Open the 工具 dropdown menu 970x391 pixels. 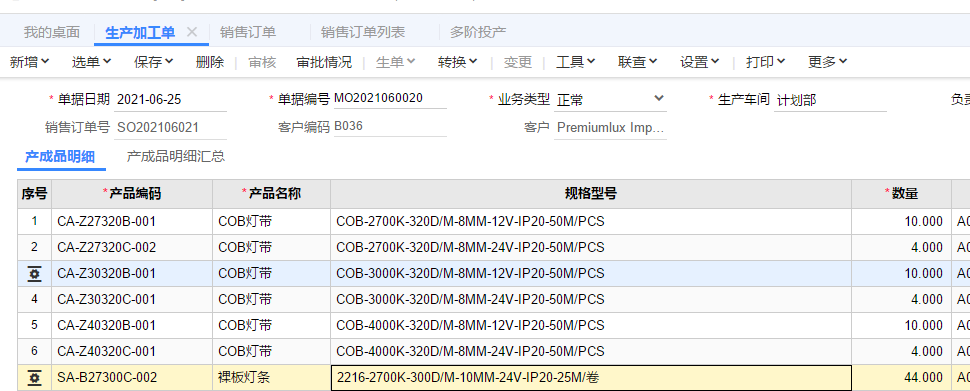[x=575, y=62]
